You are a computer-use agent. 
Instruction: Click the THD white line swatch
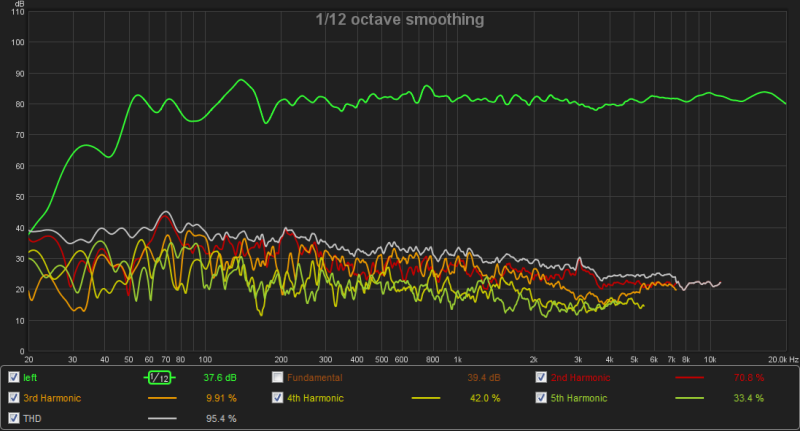tap(162, 418)
